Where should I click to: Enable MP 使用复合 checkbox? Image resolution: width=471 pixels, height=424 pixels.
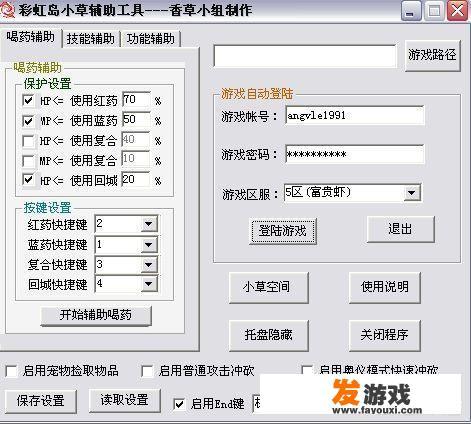(28, 161)
